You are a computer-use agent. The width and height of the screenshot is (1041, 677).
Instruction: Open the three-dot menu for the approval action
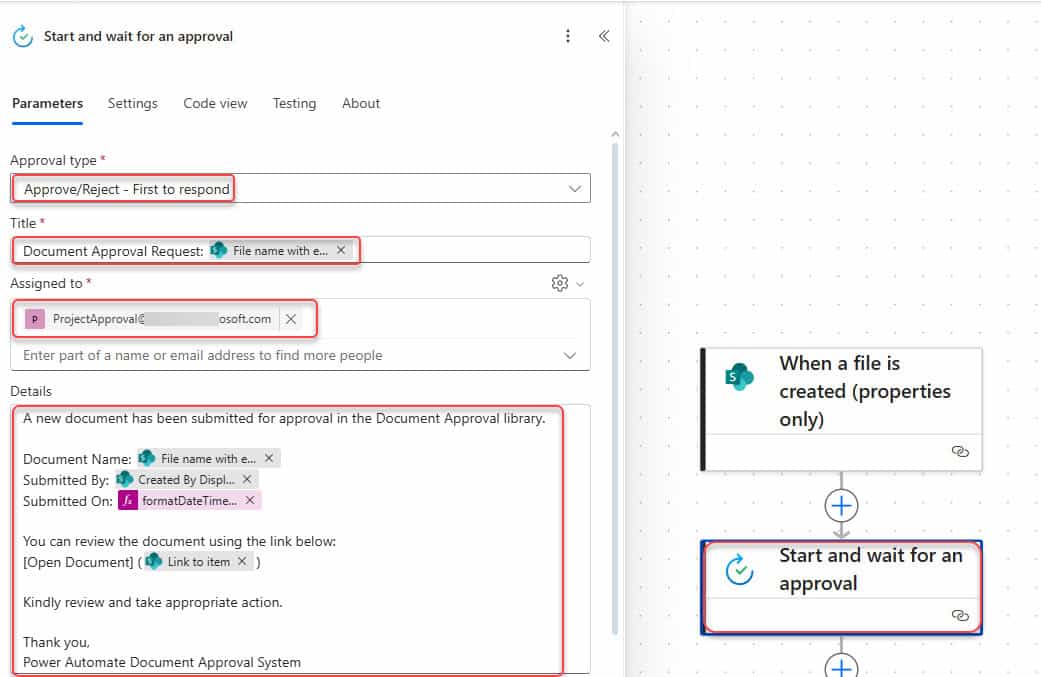click(568, 35)
